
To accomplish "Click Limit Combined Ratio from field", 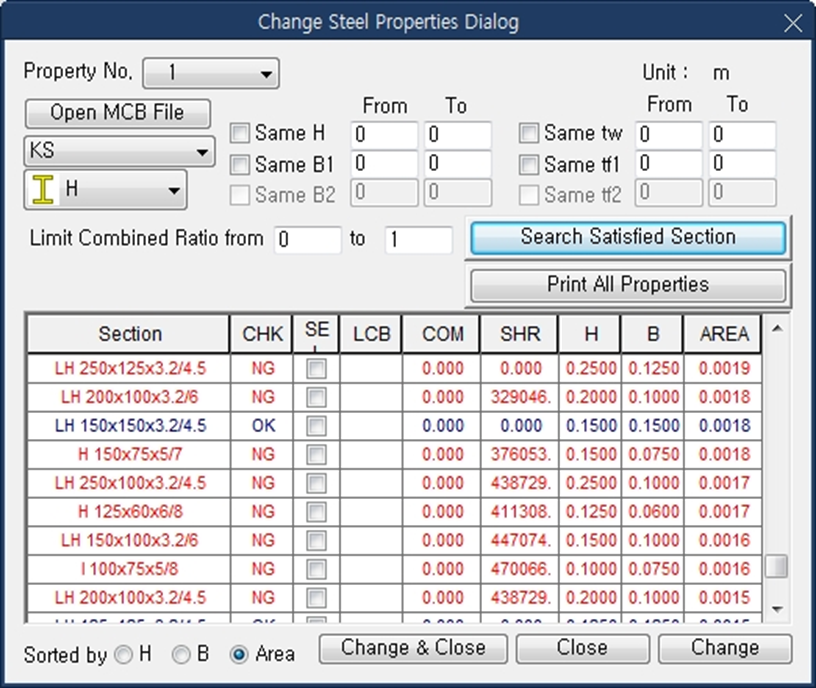I will pos(307,240).
